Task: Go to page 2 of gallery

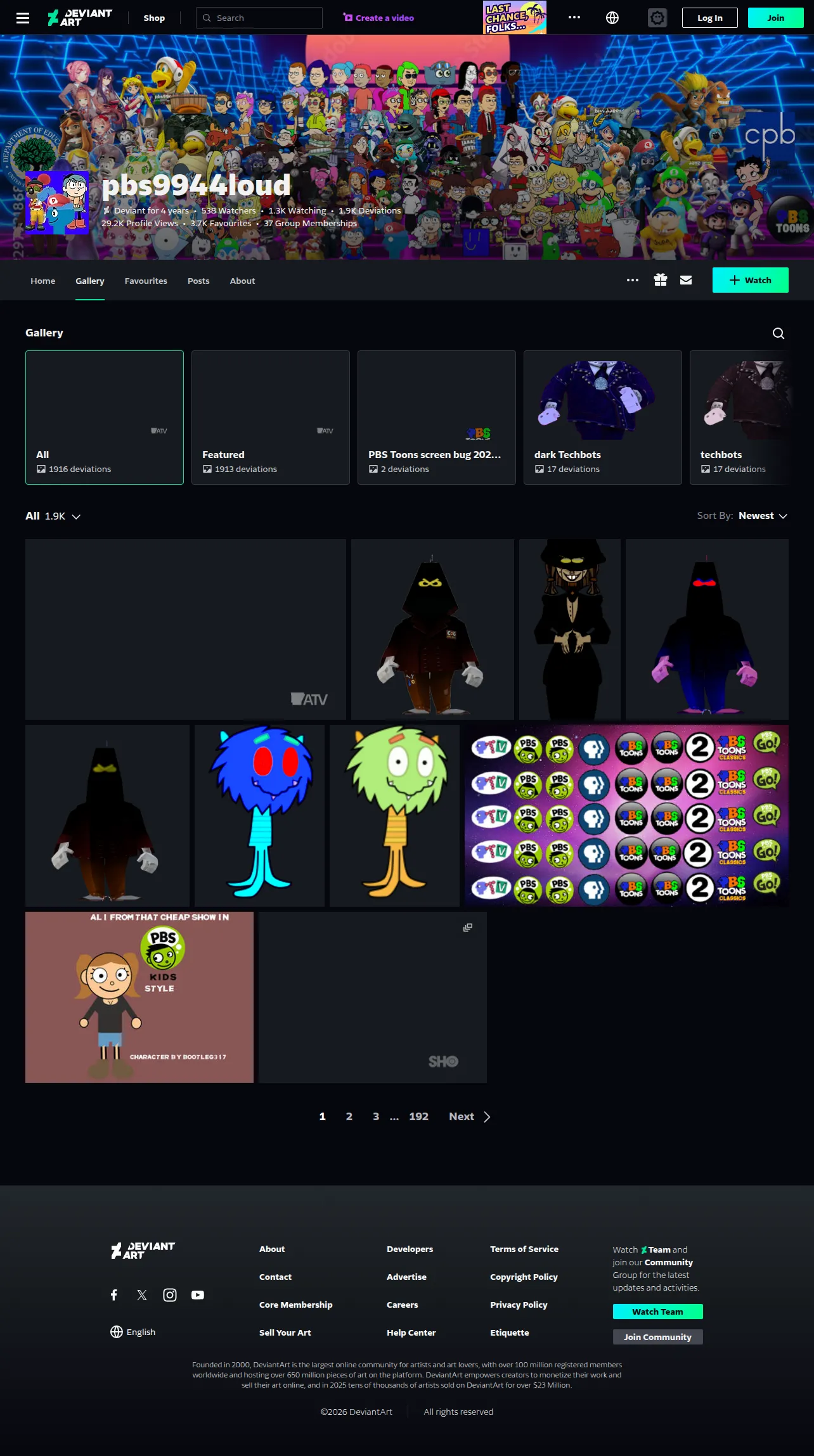Action: click(349, 1116)
